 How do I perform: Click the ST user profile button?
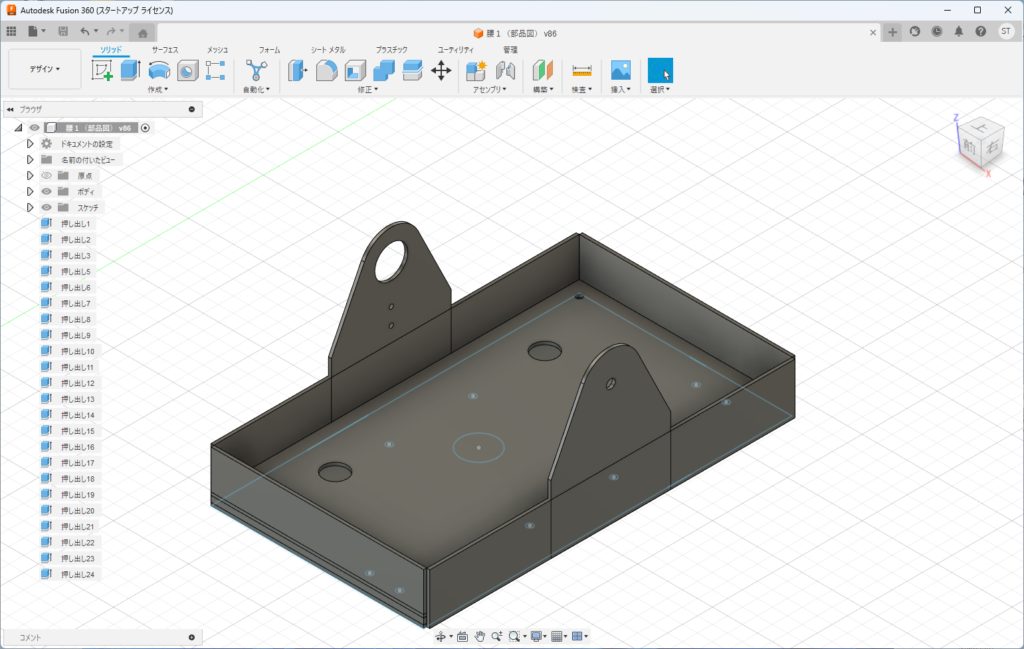coord(1006,31)
